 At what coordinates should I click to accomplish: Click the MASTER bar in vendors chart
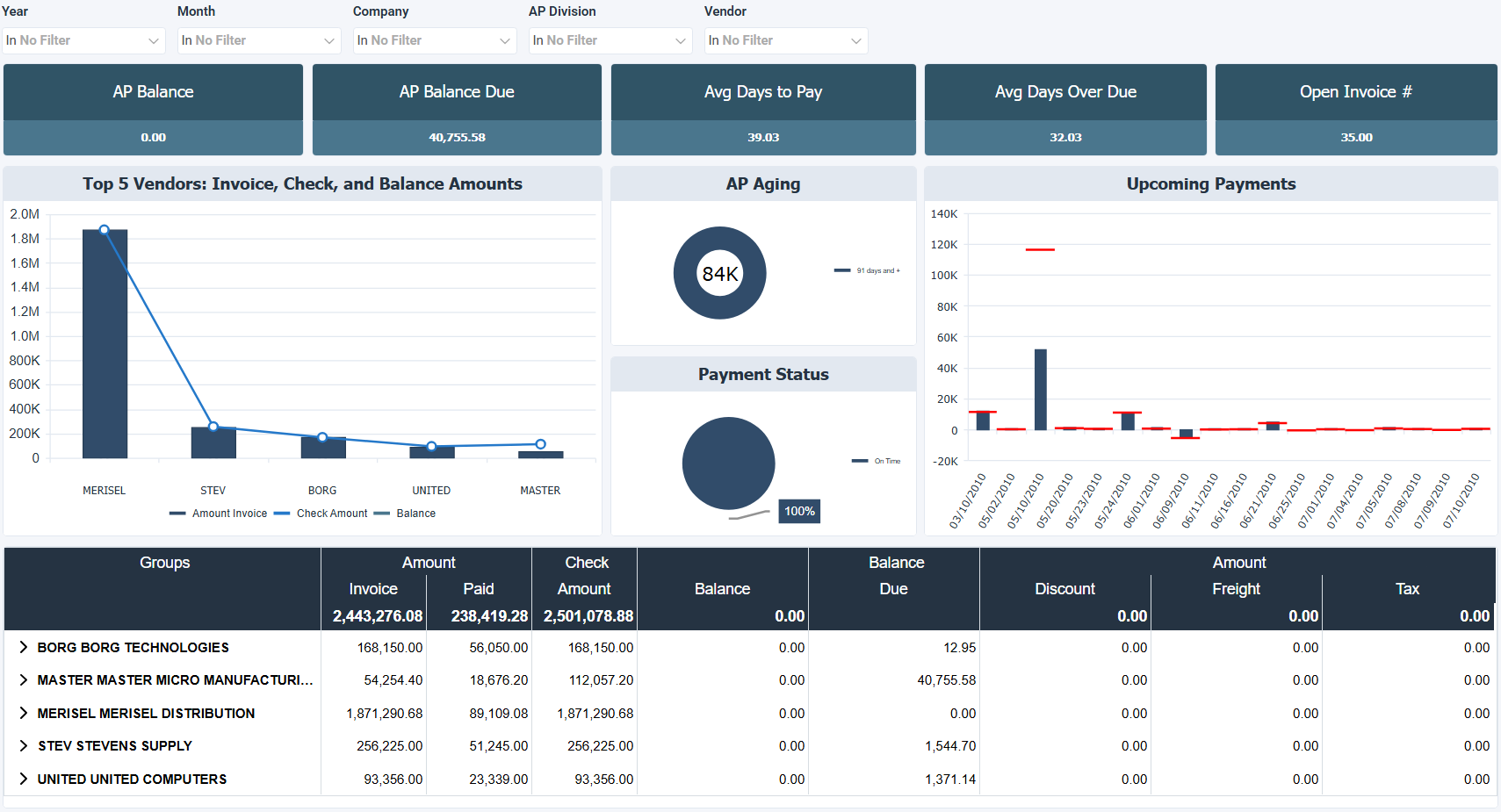tap(541, 455)
